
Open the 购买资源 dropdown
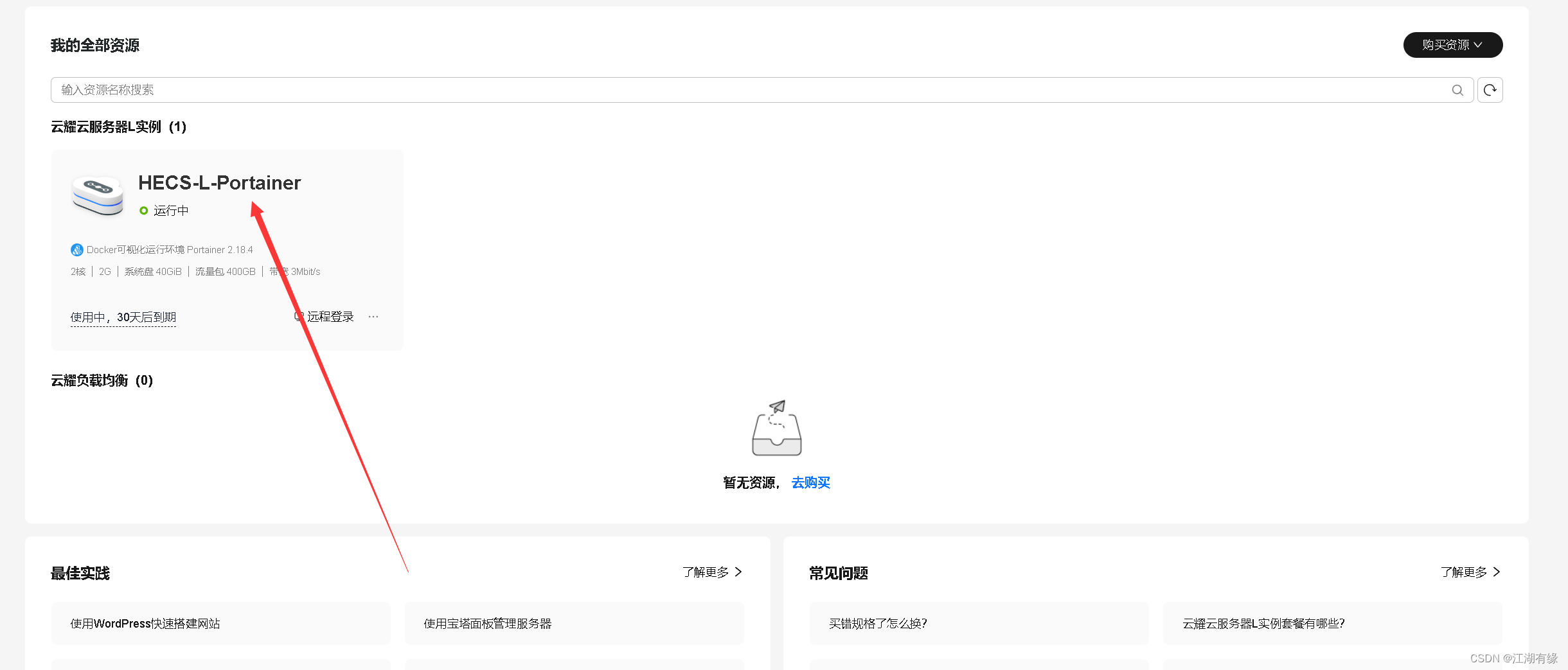[x=1452, y=44]
